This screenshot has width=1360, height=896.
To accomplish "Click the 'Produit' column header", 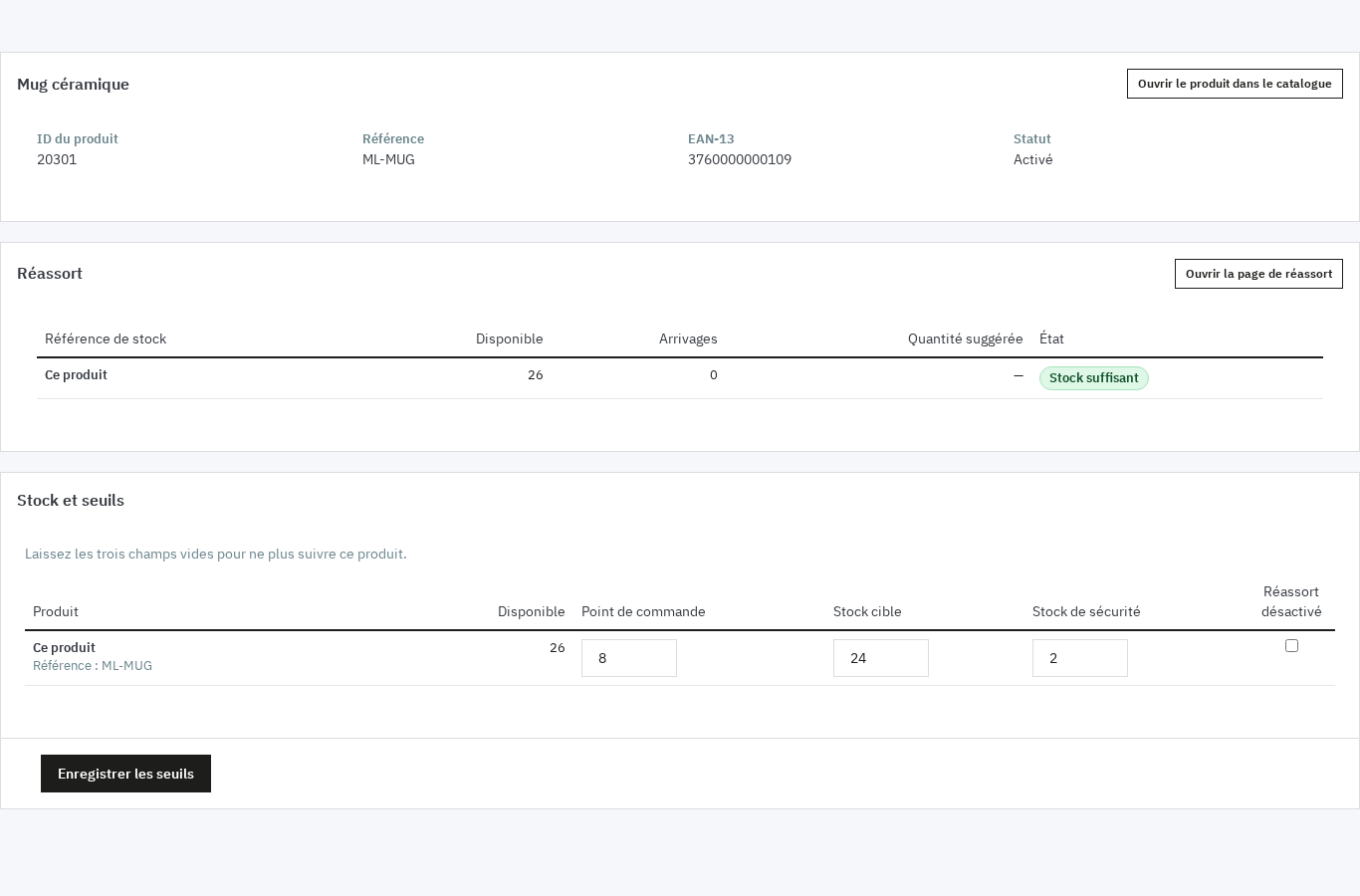I will pos(56,611).
